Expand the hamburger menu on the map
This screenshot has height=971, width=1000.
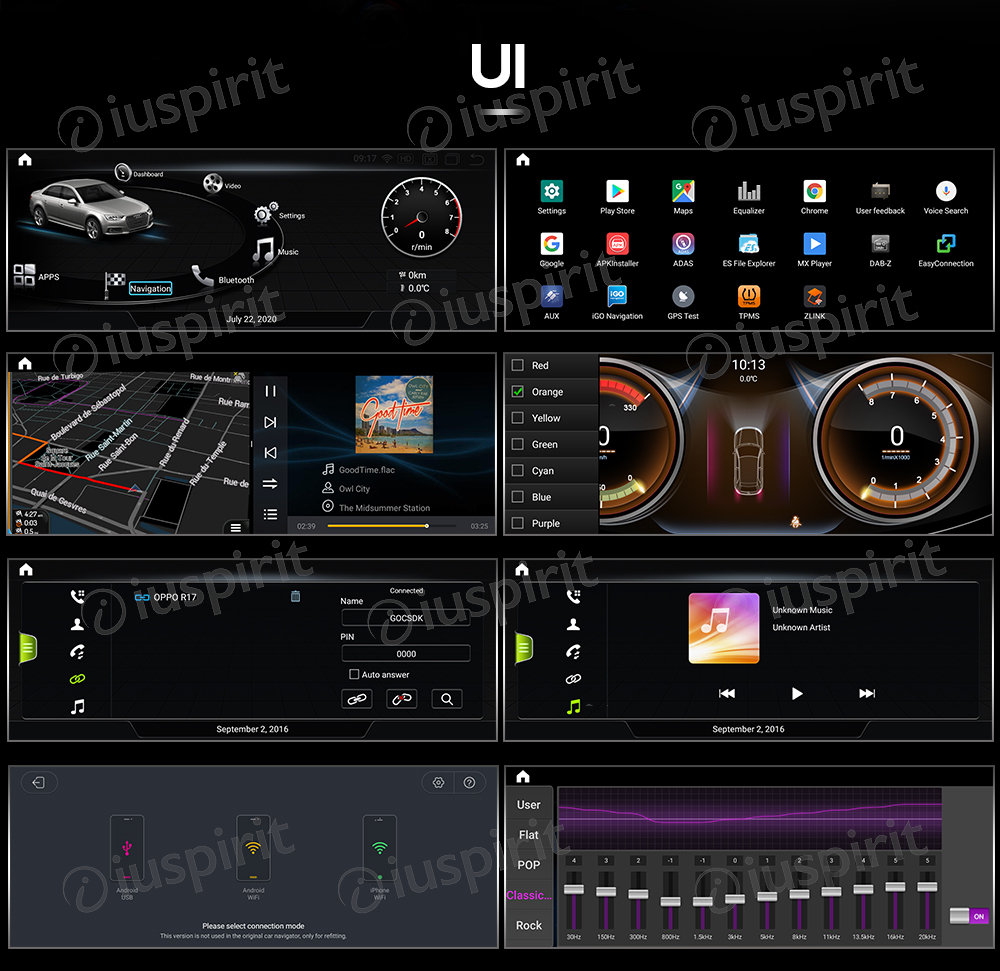click(x=236, y=527)
